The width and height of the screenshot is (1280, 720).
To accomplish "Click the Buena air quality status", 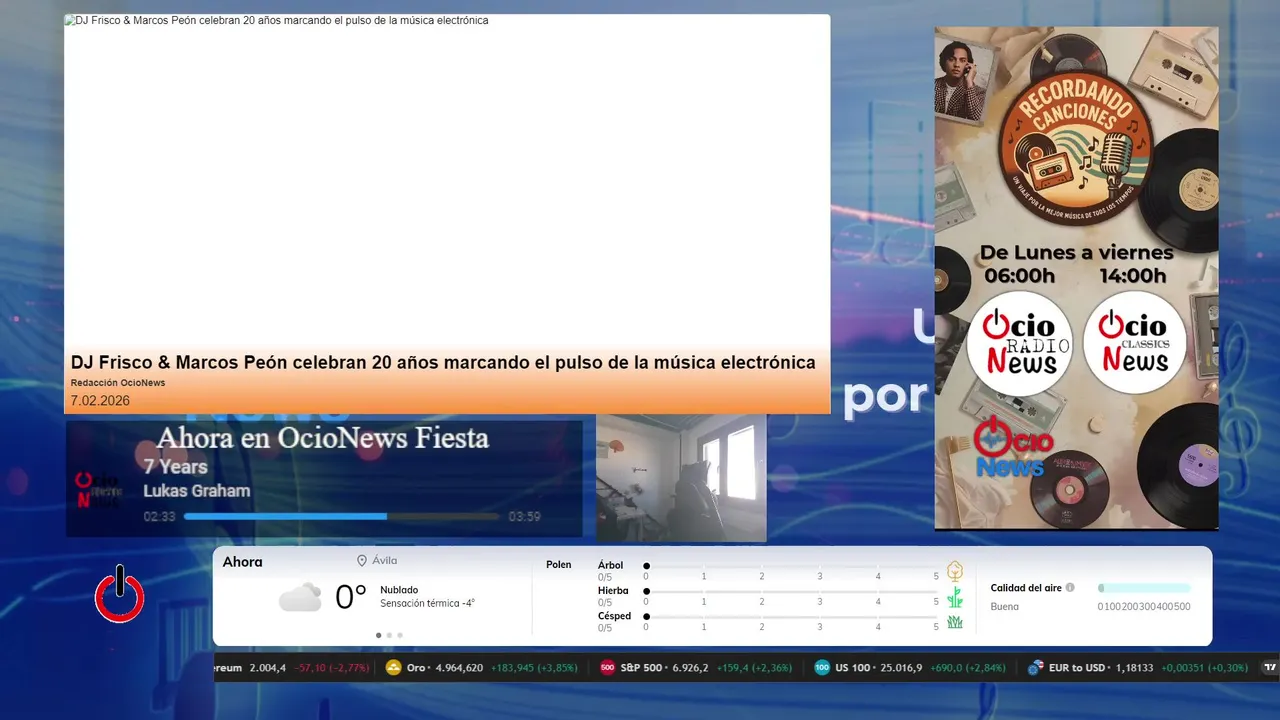I will (x=1005, y=607).
